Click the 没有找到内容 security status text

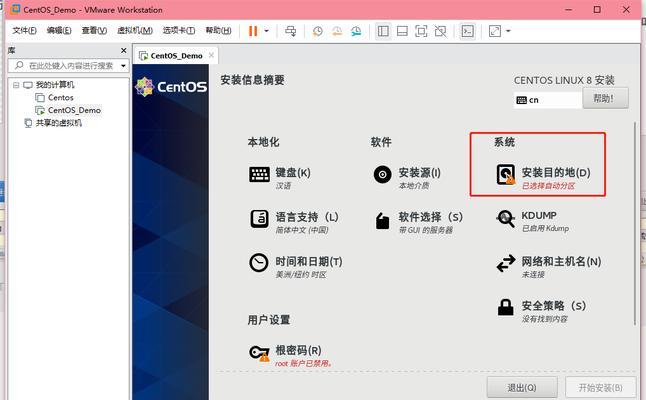pyautogui.click(x=545, y=319)
